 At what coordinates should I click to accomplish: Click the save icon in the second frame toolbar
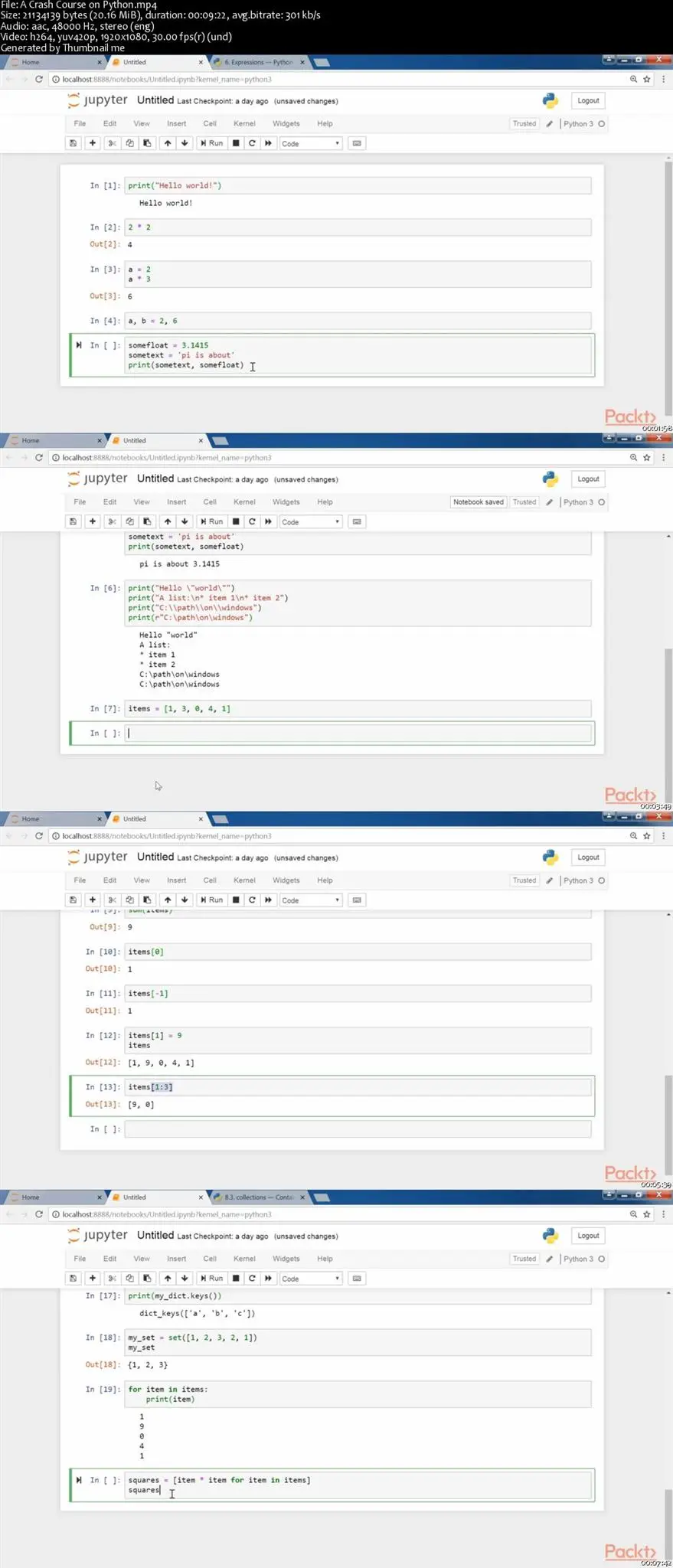[73, 521]
